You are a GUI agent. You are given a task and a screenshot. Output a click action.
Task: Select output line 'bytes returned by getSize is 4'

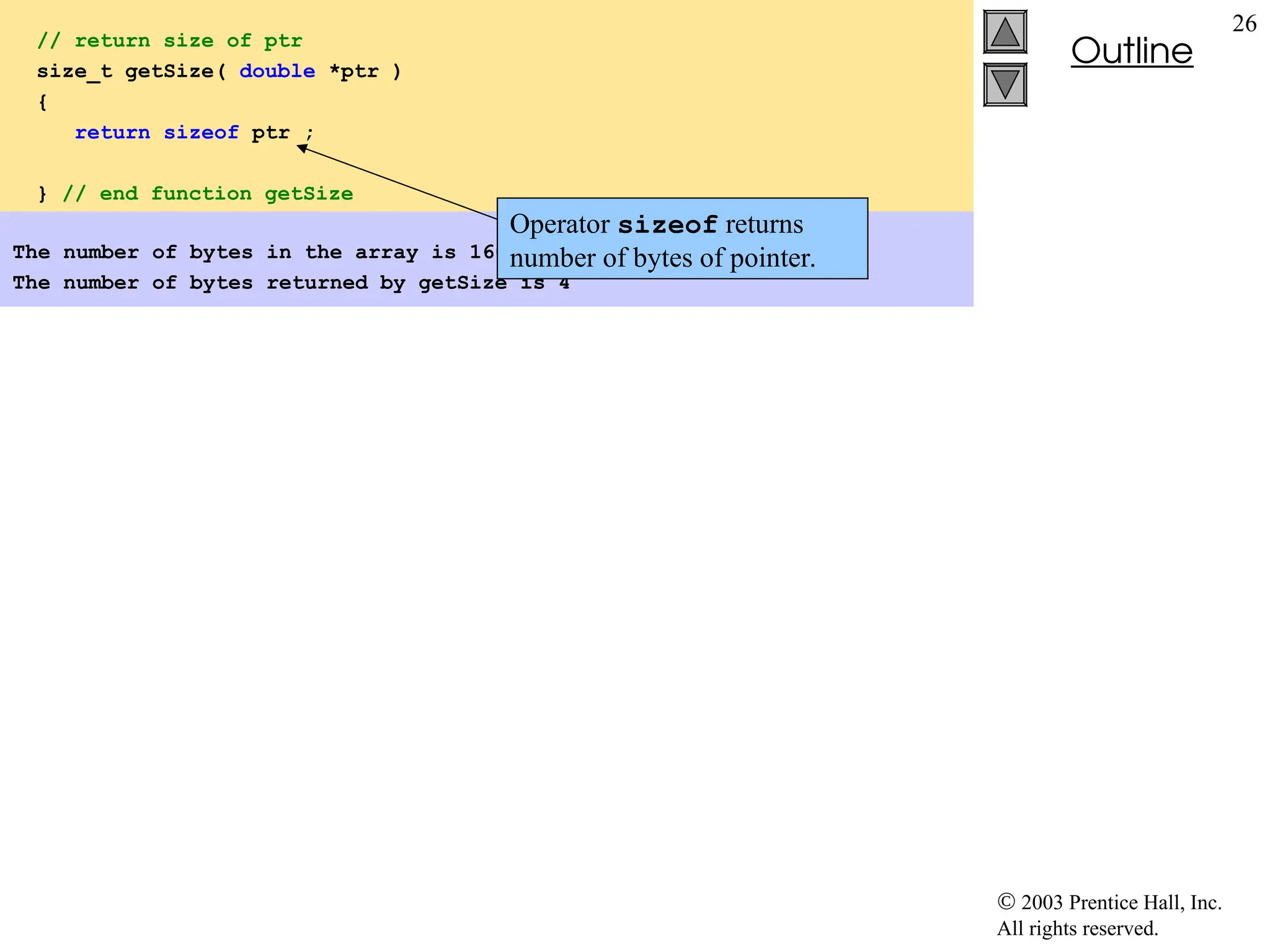tap(379, 283)
